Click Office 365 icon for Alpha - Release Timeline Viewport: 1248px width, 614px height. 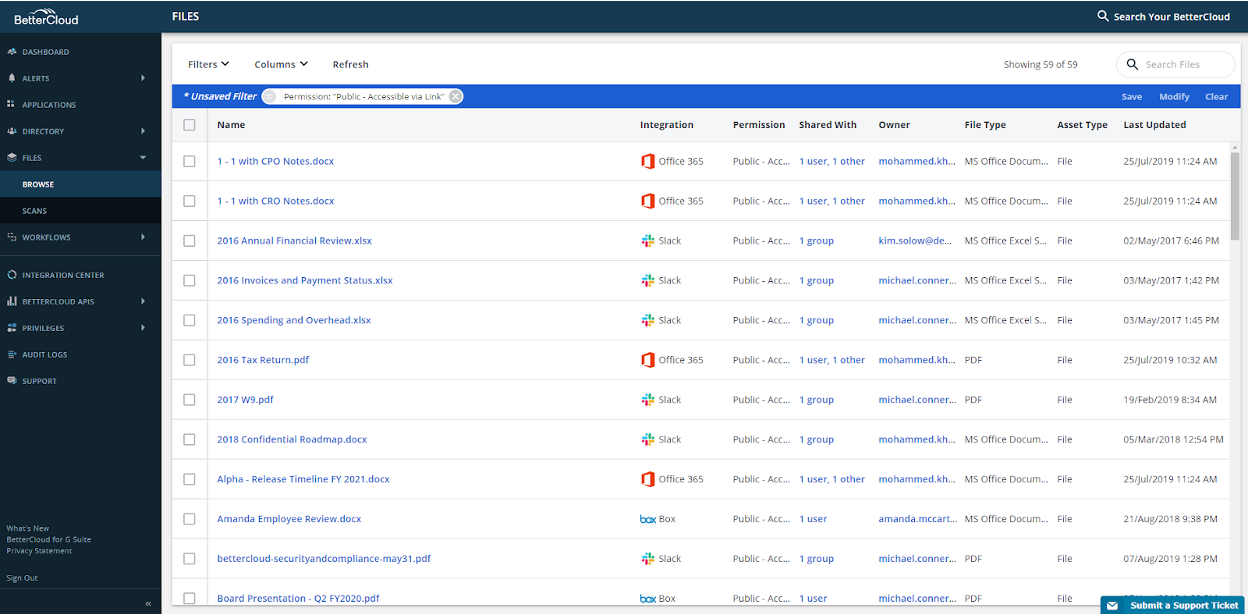click(647, 479)
